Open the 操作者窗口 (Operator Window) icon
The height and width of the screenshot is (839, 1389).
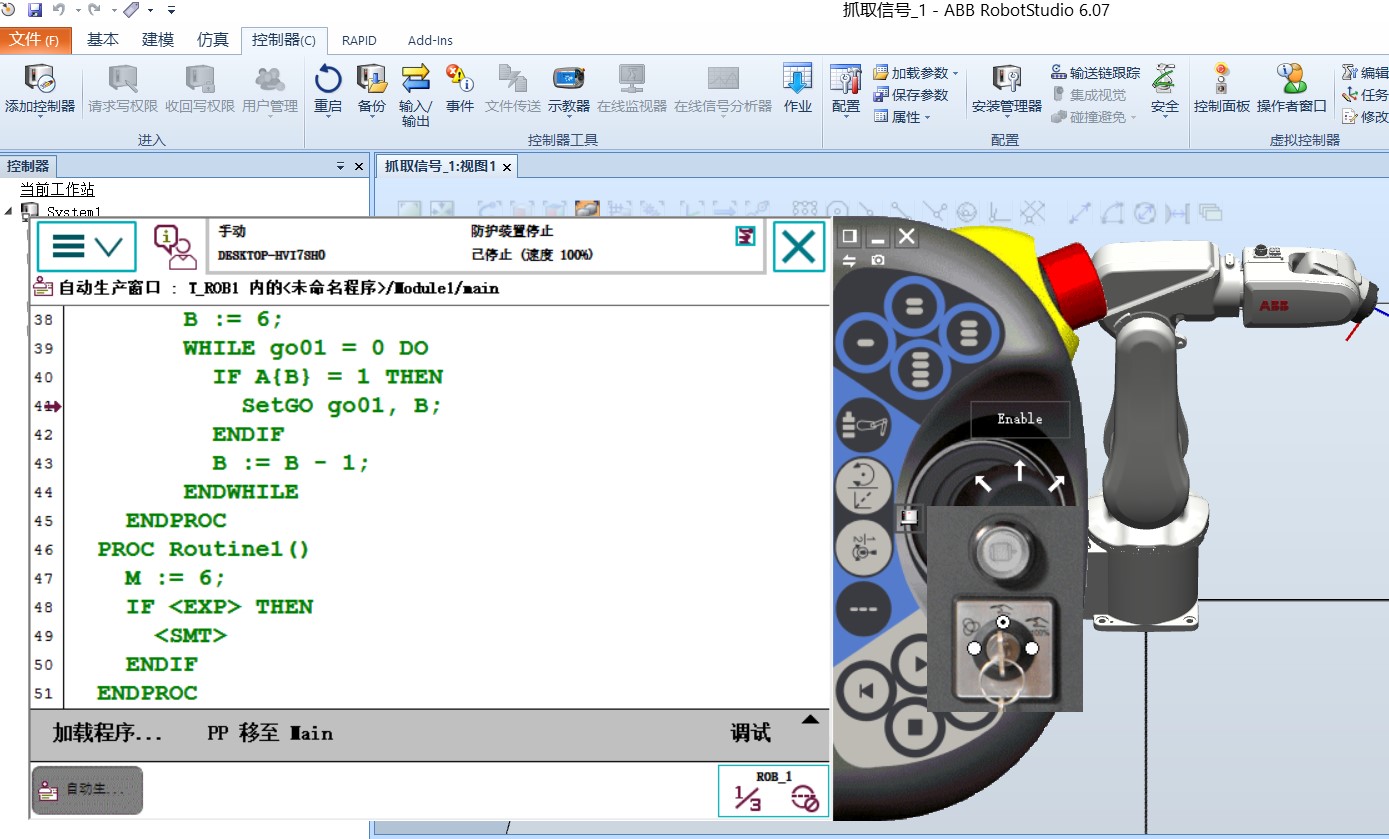coord(1291,79)
